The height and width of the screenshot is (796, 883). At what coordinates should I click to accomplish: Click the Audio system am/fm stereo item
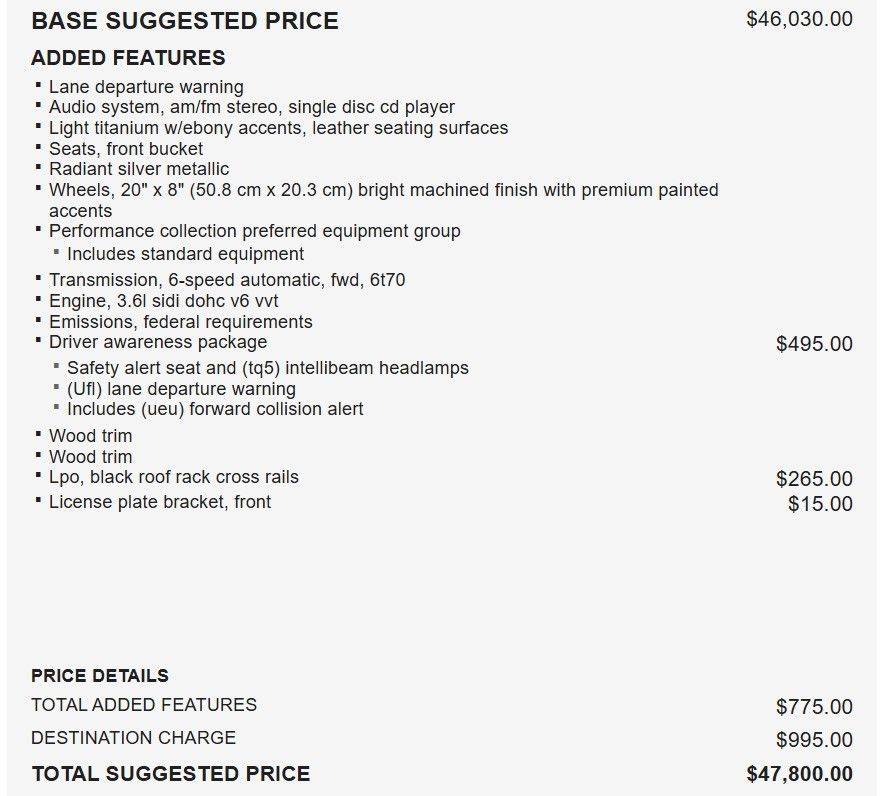(252, 107)
